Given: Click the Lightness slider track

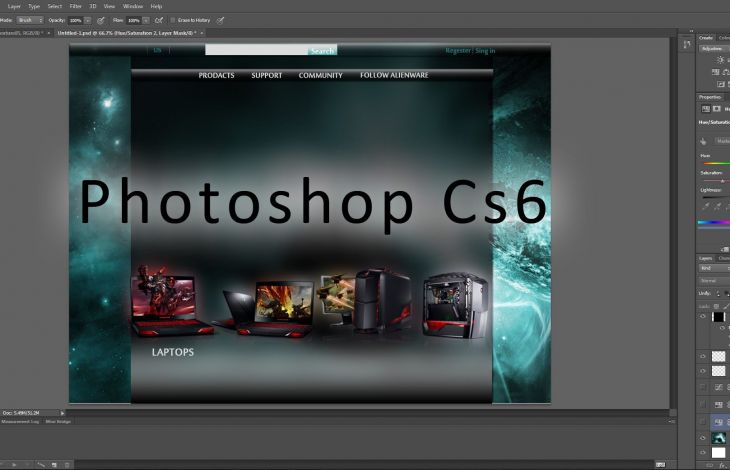Looking at the screenshot, I should tap(715, 197).
